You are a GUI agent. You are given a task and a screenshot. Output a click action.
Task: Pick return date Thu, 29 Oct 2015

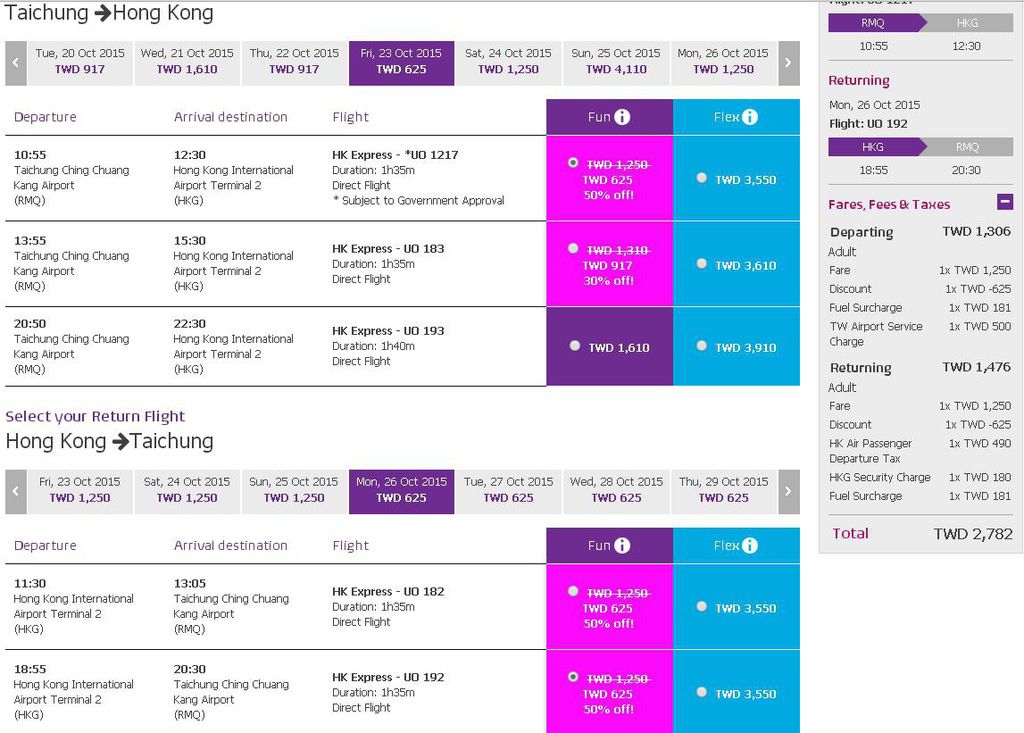pyautogui.click(x=723, y=490)
